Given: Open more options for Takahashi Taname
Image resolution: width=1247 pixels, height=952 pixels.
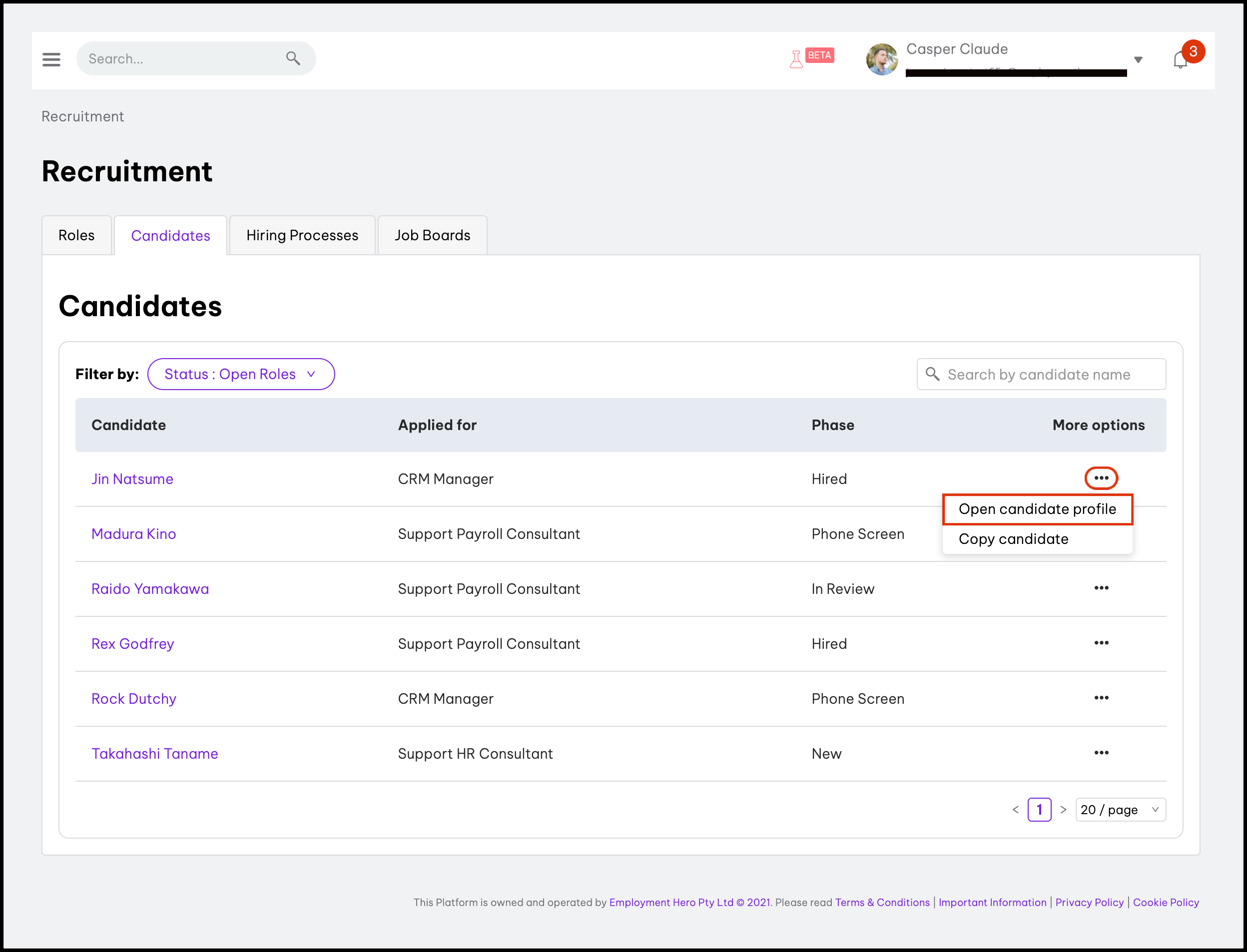Looking at the screenshot, I should pyautogui.click(x=1101, y=753).
